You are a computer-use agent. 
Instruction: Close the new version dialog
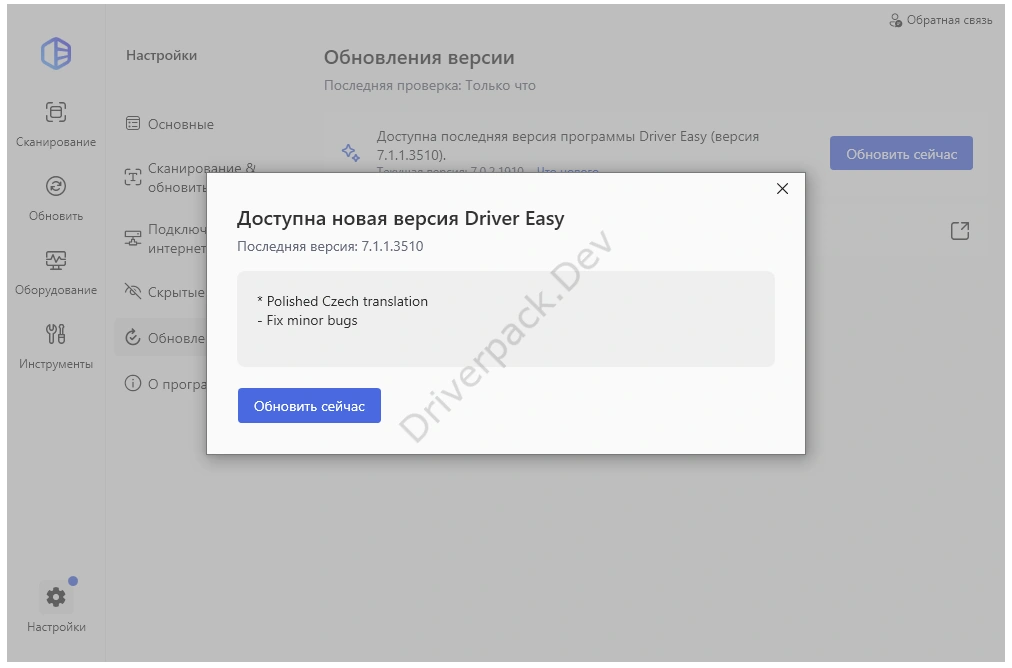click(782, 188)
